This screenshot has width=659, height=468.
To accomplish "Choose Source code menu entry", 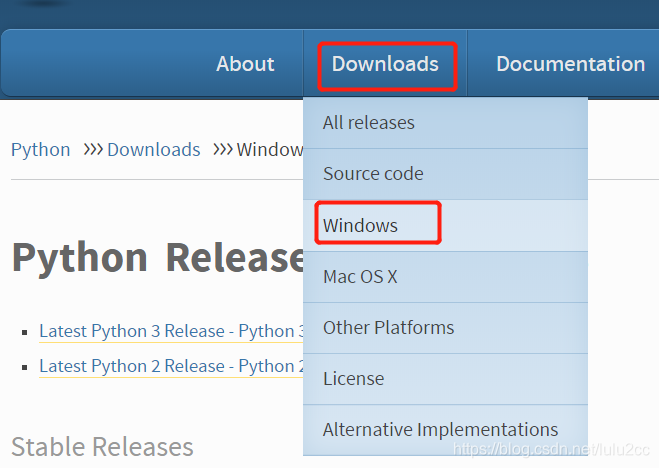I will tap(445, 174).
